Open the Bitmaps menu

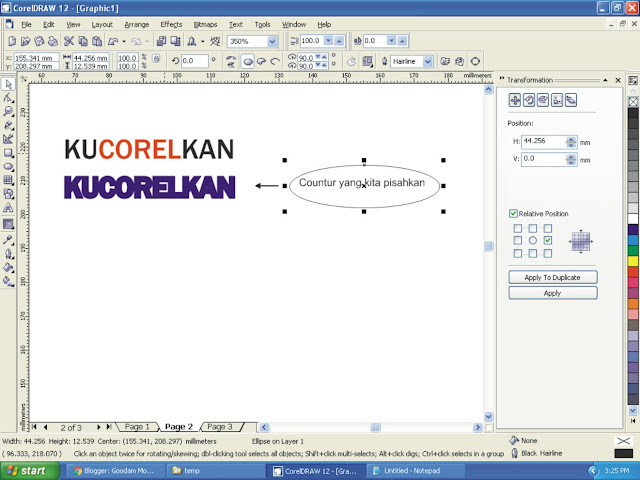(x=205, y=24)
